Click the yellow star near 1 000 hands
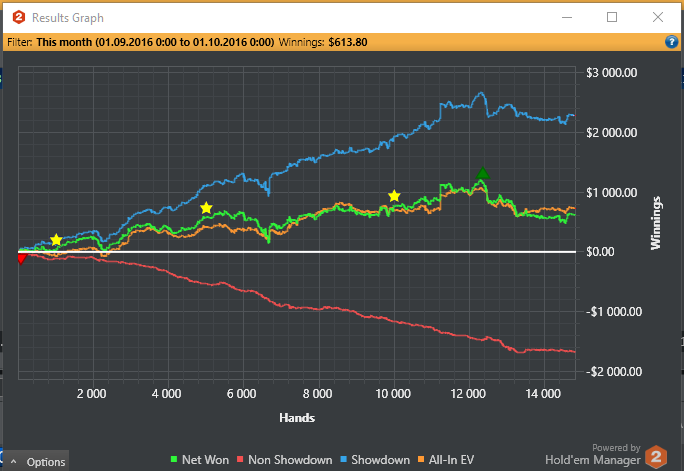 (x=56, y=240)
